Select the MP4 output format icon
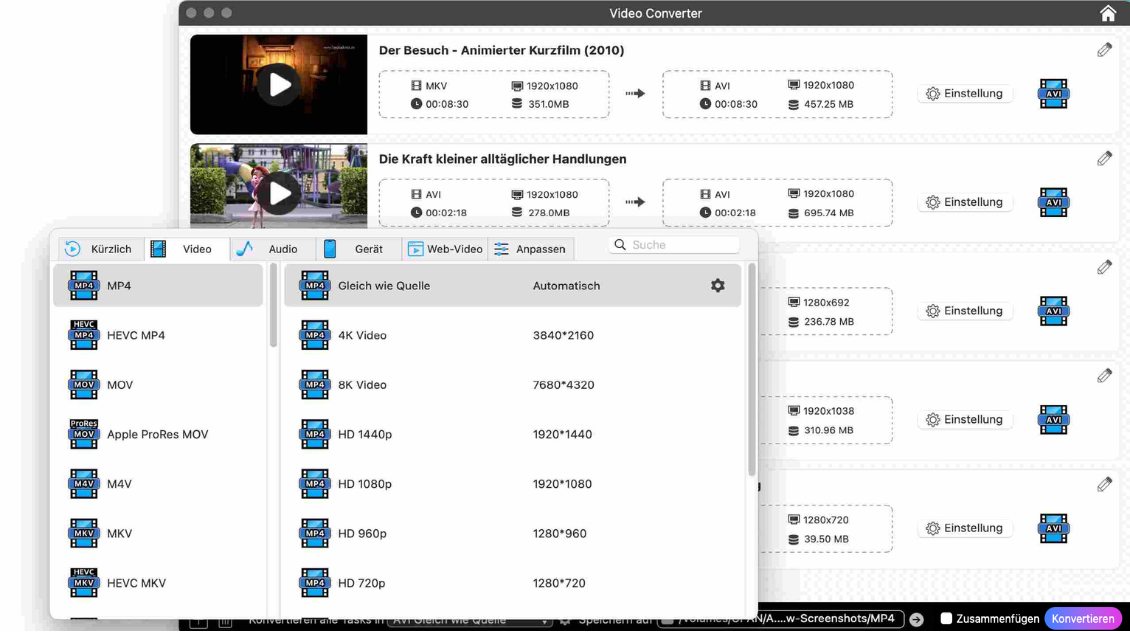 tap(83, 286)
